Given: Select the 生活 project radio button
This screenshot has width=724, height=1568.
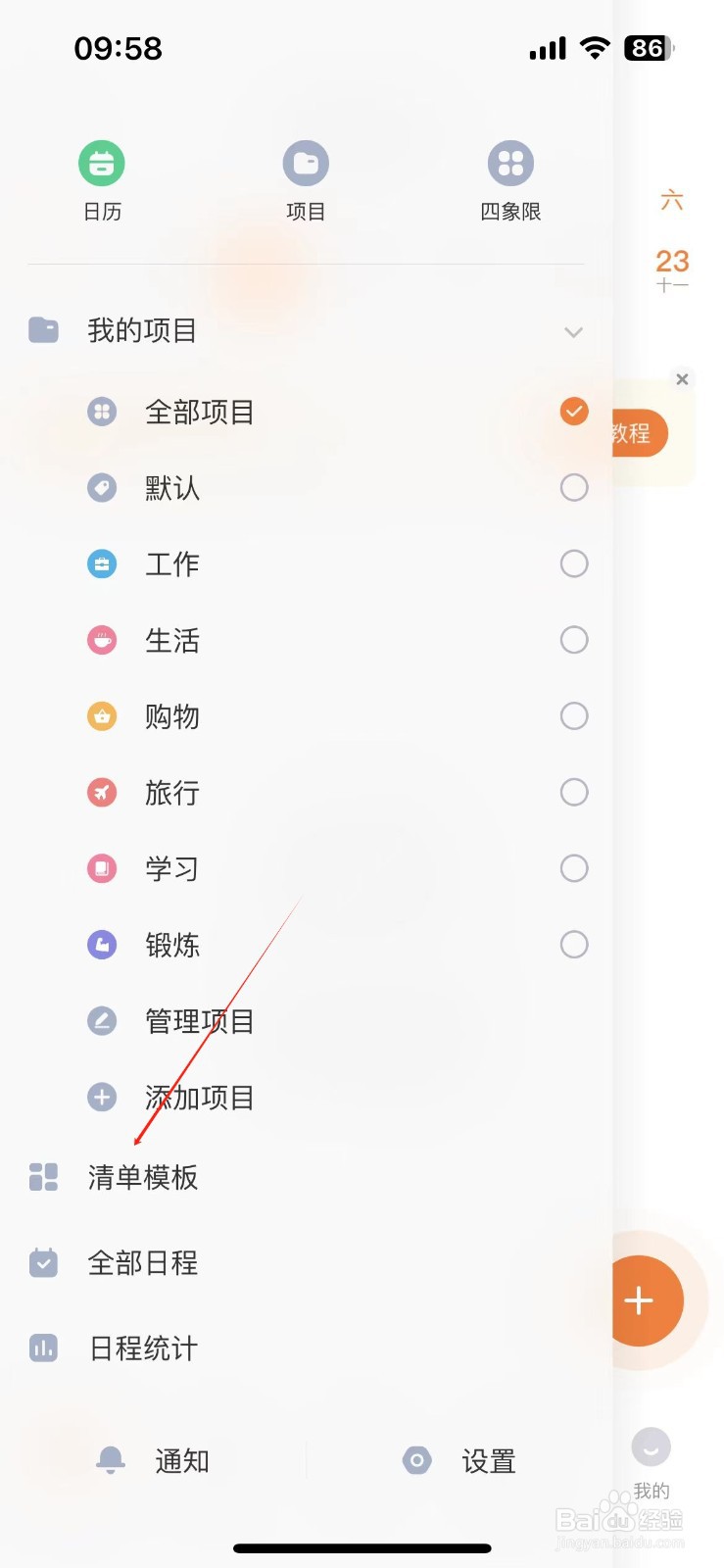Looking at the screenshot, I should [574, 640].
